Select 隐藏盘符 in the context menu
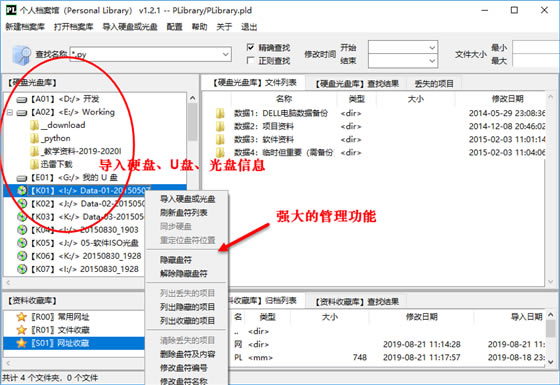The height and width of the screenshot is (385, 560). pos(176,260)
